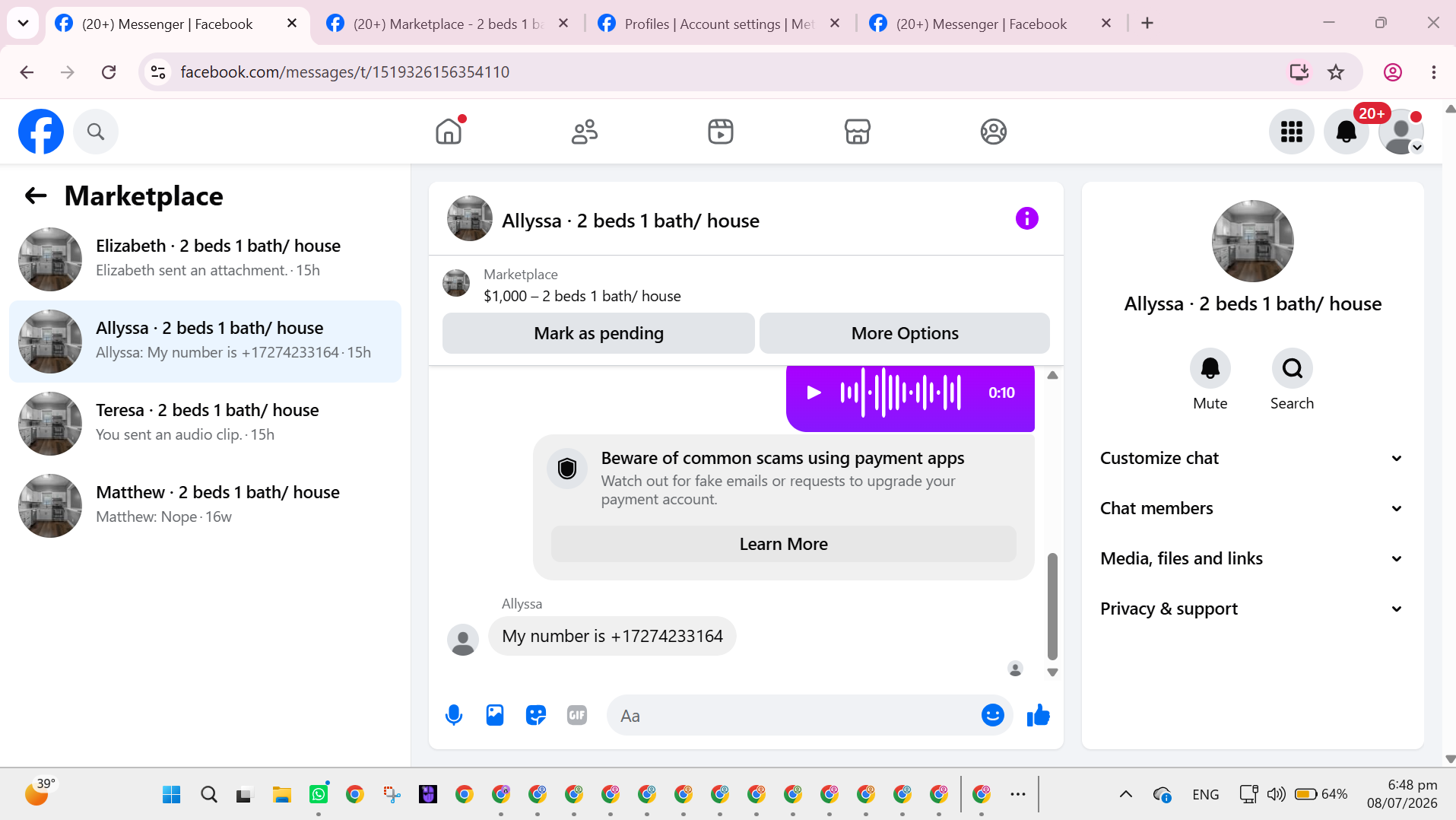Click the address bar URL

pyautogui.click(x=344, y=72)
